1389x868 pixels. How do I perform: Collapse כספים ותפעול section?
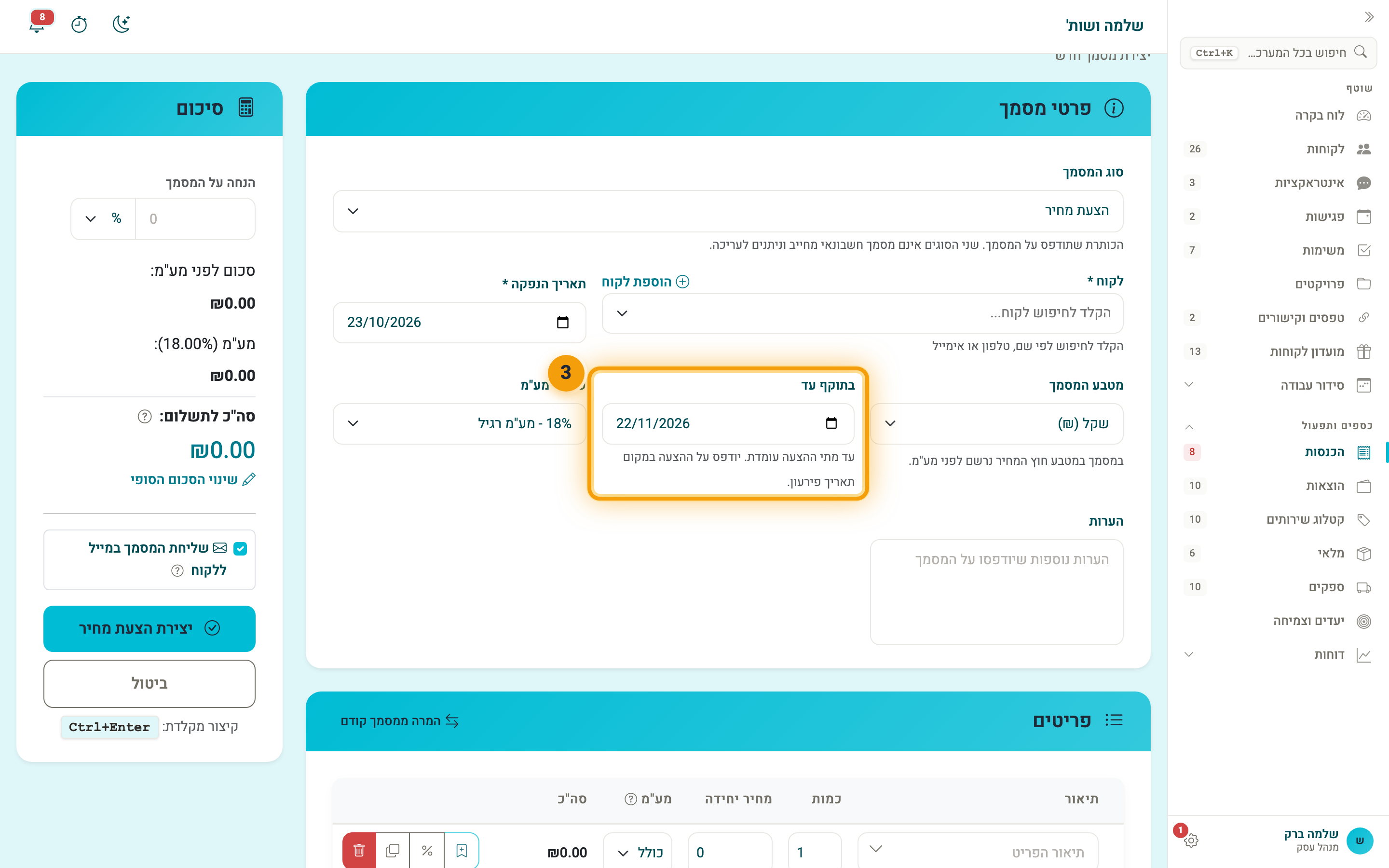coord(1189,427)
